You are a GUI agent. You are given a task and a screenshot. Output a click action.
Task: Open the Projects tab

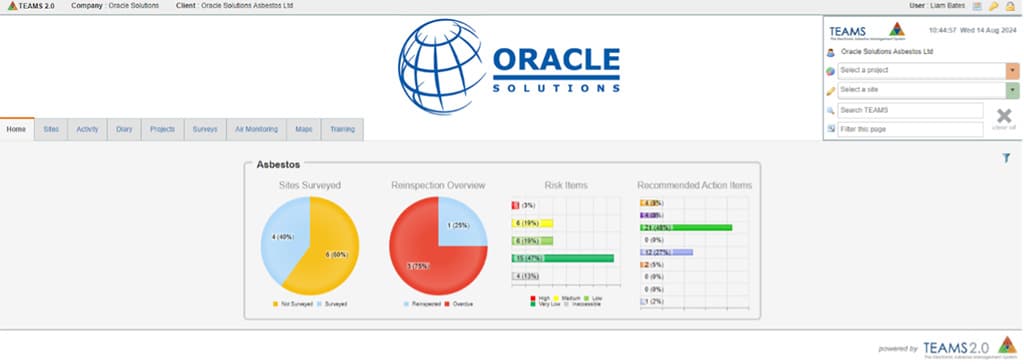click(x=163, y=129)
